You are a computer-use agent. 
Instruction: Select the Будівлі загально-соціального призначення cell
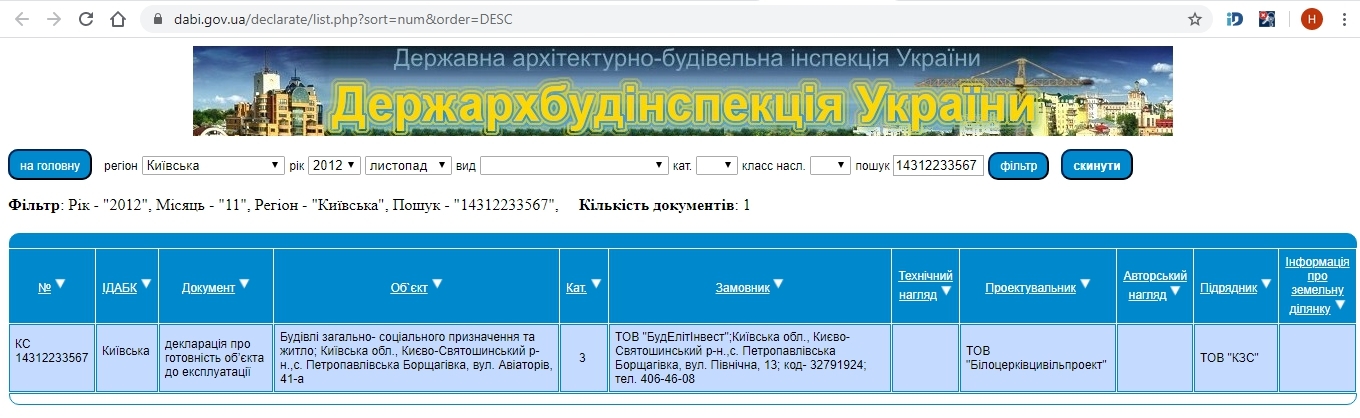pos(417,357)
